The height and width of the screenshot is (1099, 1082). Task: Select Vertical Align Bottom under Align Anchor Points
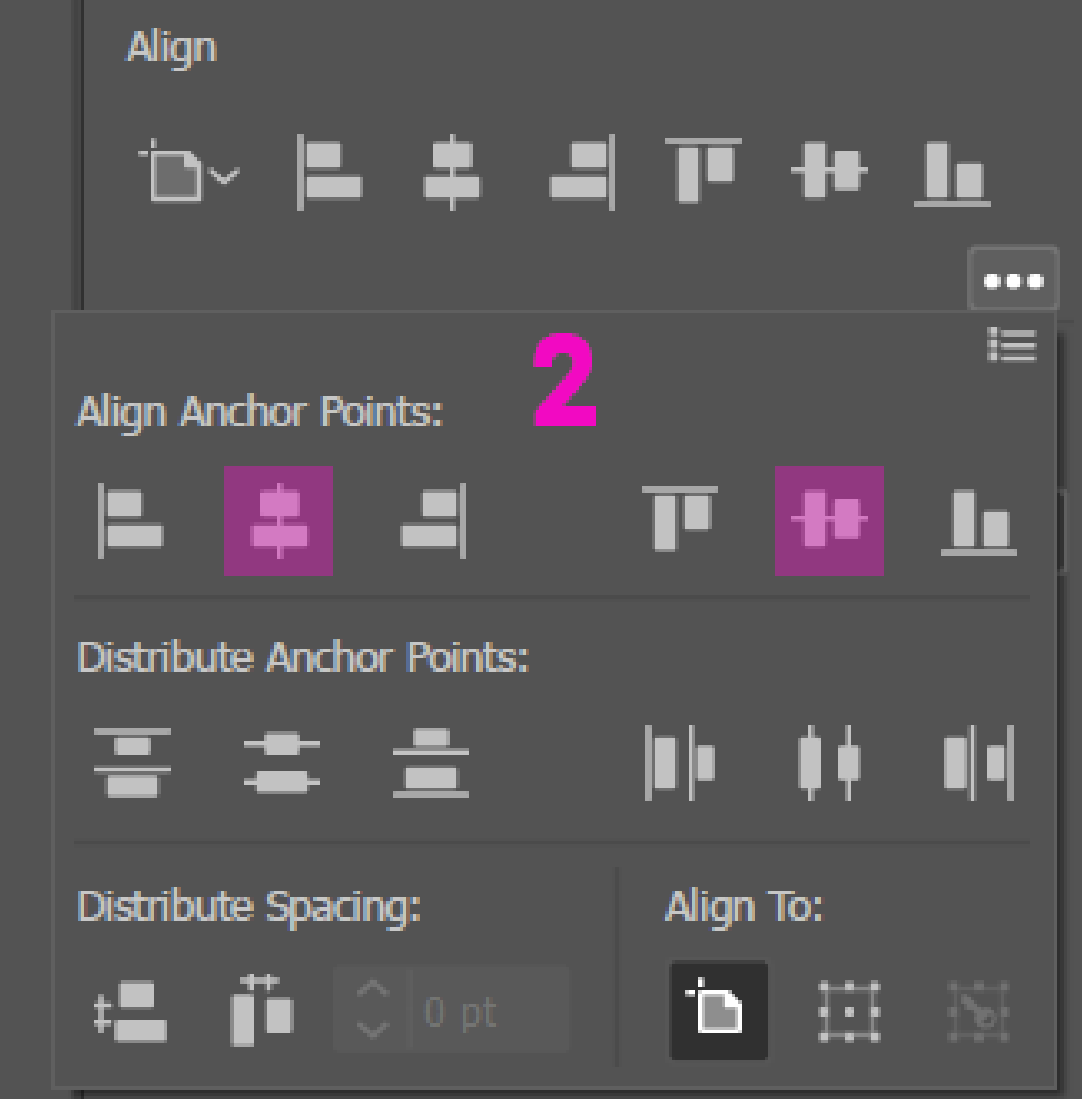(x=977, y=520)
